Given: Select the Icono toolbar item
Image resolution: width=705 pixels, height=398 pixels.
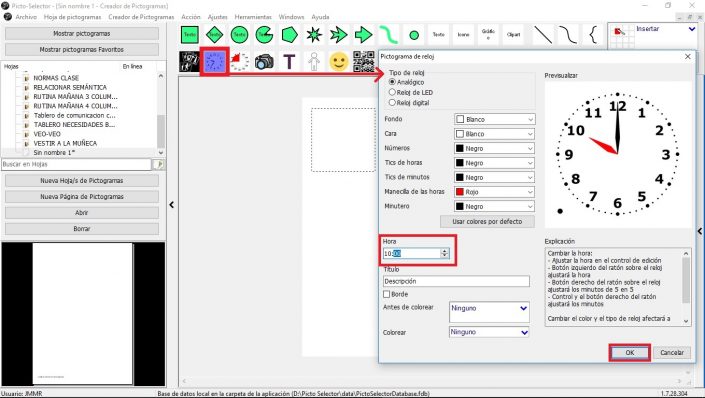Looking at the screenshot, I should [x=463, y=35].
